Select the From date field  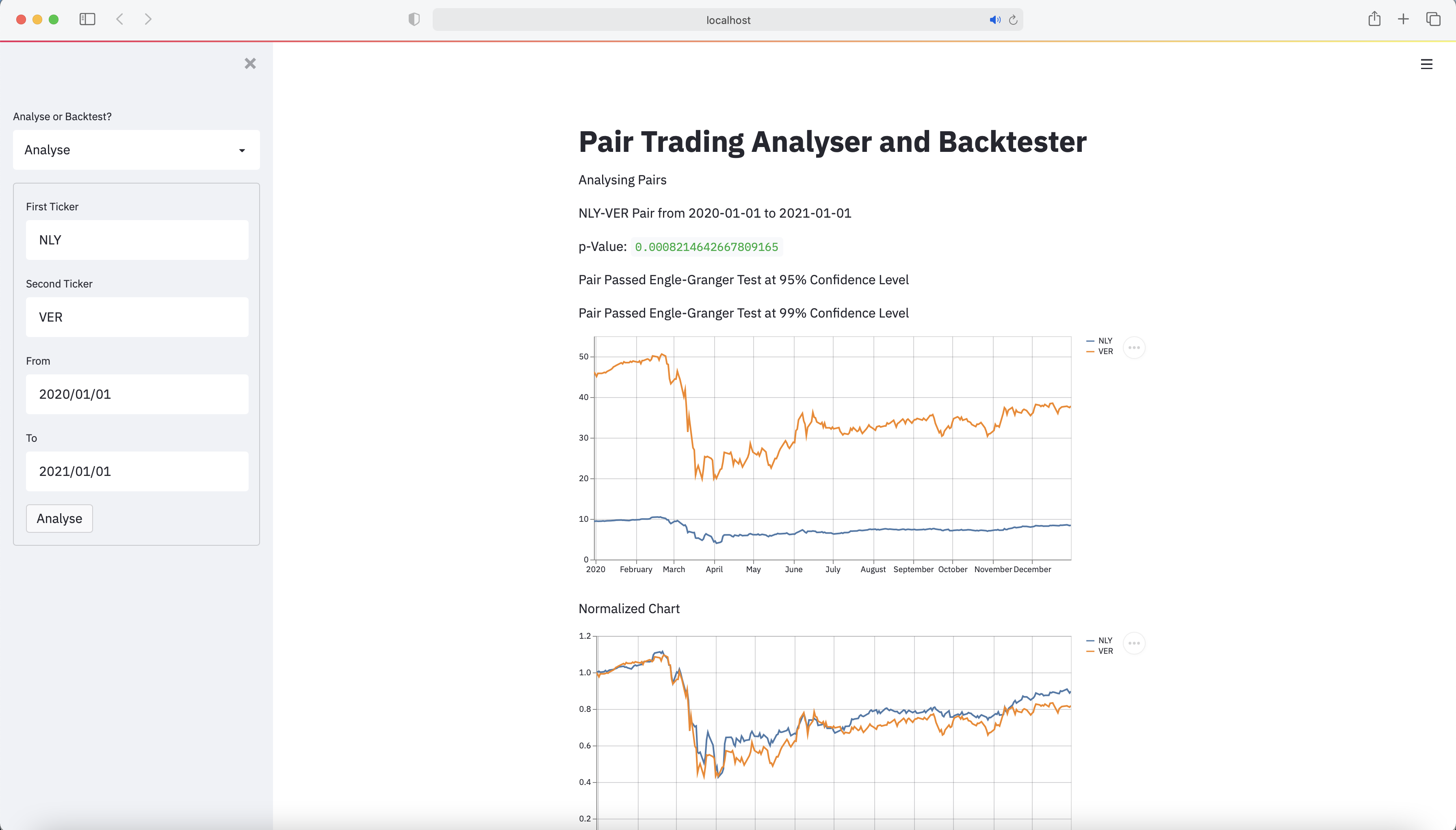coord(137,394)
